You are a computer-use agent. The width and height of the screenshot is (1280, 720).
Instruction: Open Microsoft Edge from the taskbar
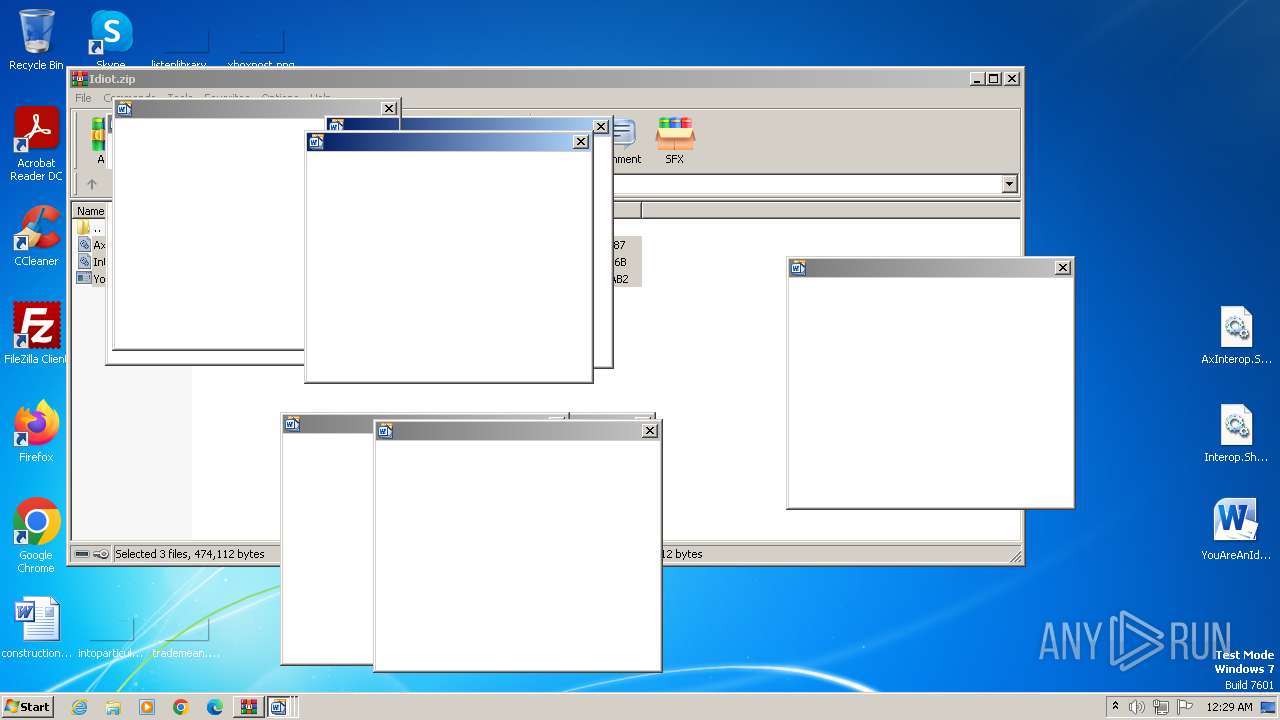tap(215, 707)
